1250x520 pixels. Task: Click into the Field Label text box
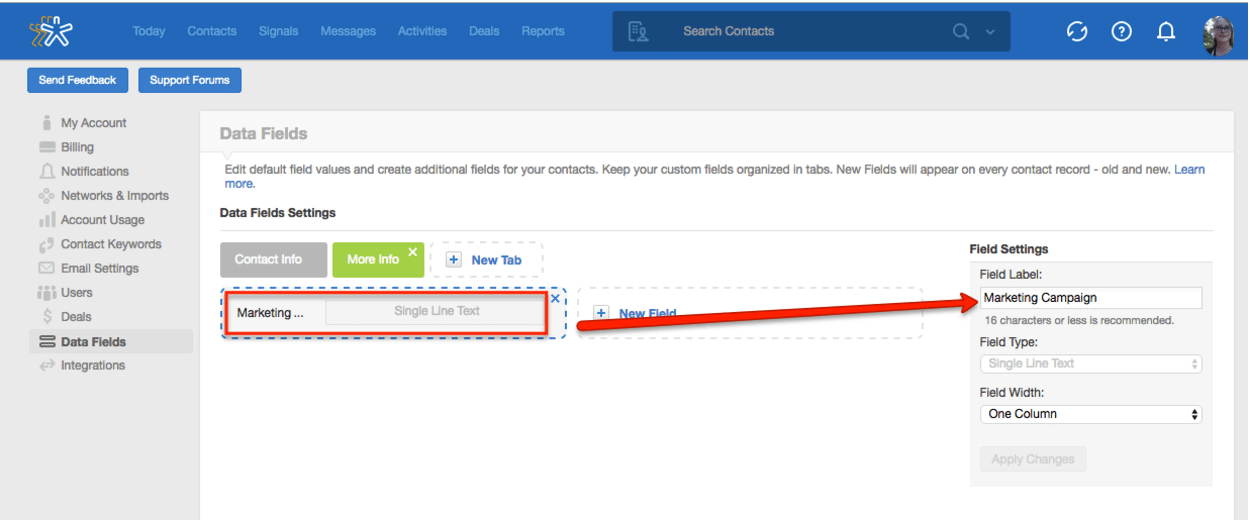tap(1091, 298)
